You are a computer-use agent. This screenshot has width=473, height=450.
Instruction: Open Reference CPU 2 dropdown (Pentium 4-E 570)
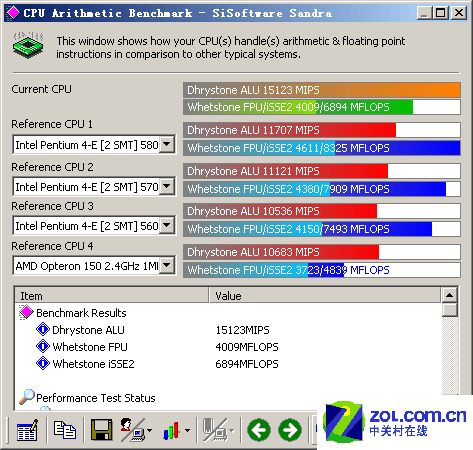[167, 186]
